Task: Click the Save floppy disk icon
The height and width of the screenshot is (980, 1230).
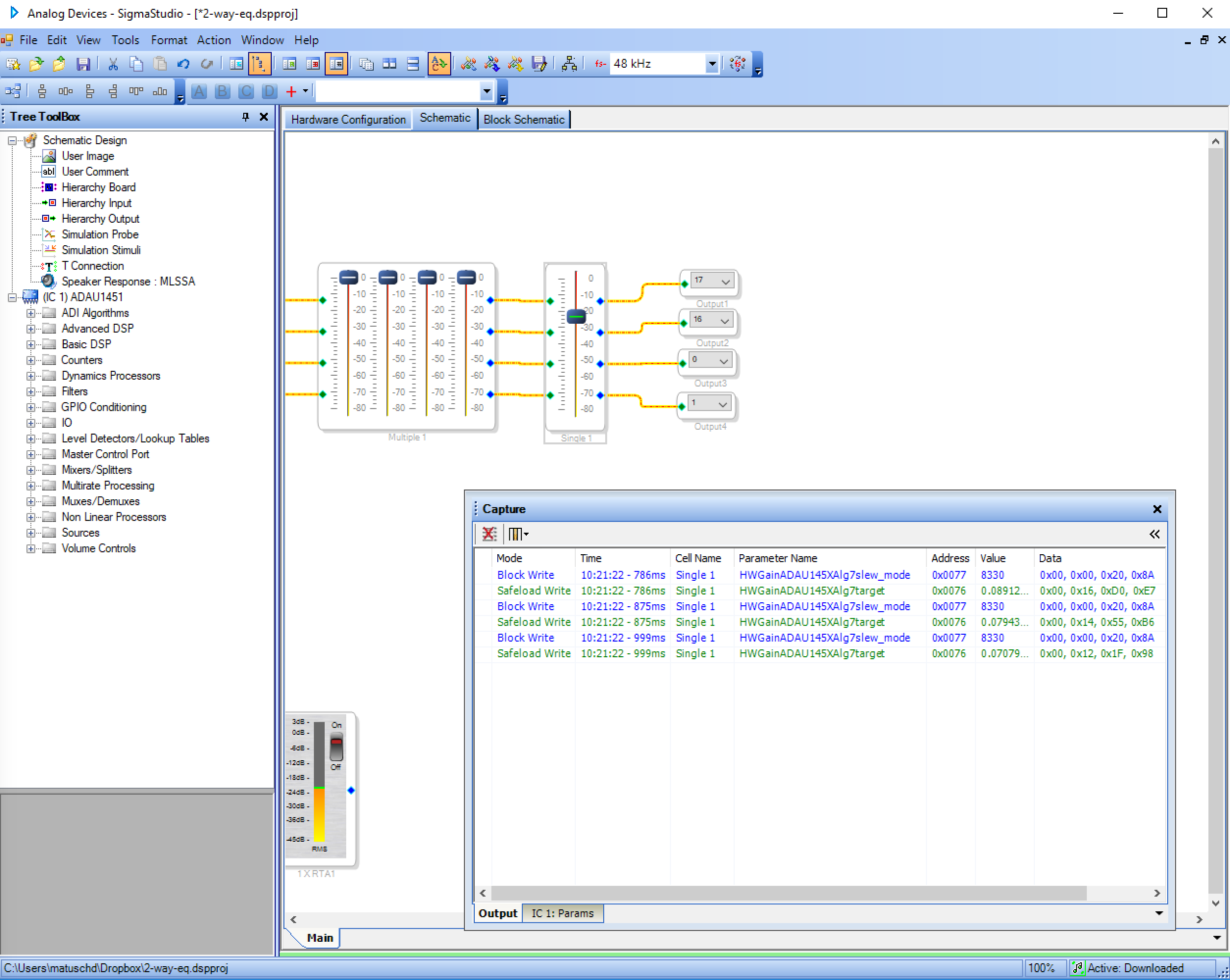Action: [x=83, y=64]
